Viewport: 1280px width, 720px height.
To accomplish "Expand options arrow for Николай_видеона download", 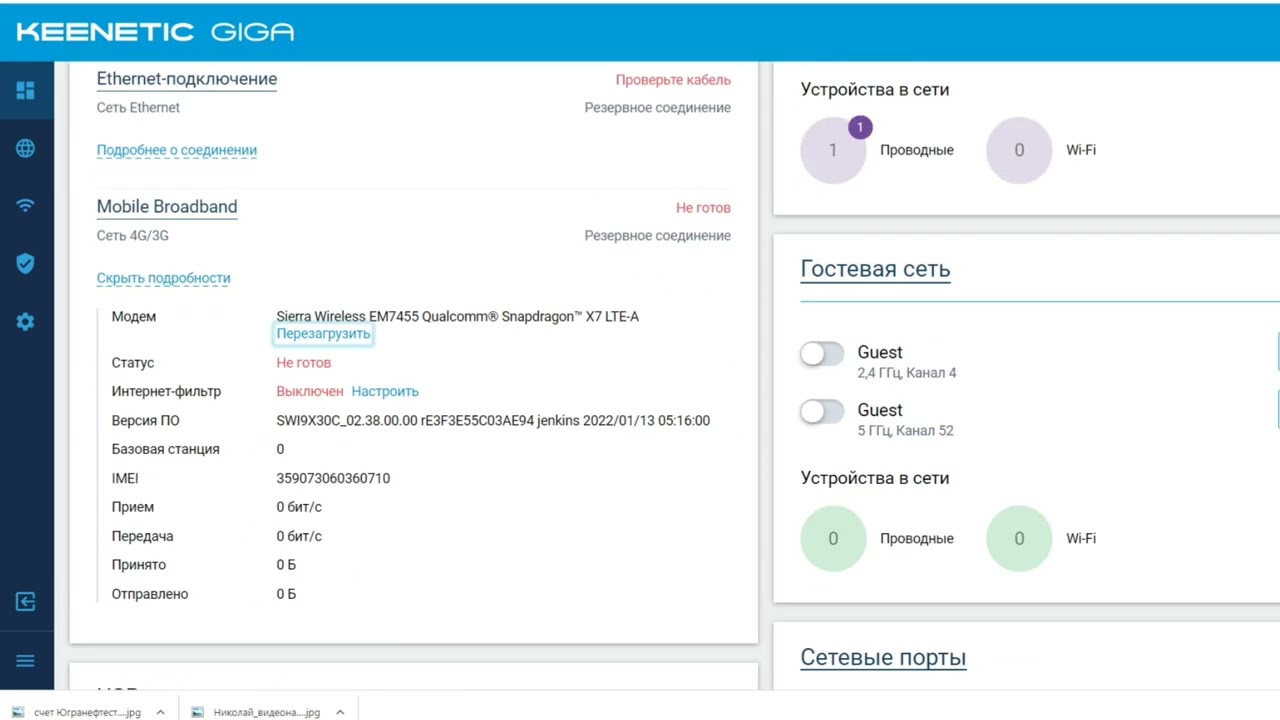I will click(x=340, y=712).
